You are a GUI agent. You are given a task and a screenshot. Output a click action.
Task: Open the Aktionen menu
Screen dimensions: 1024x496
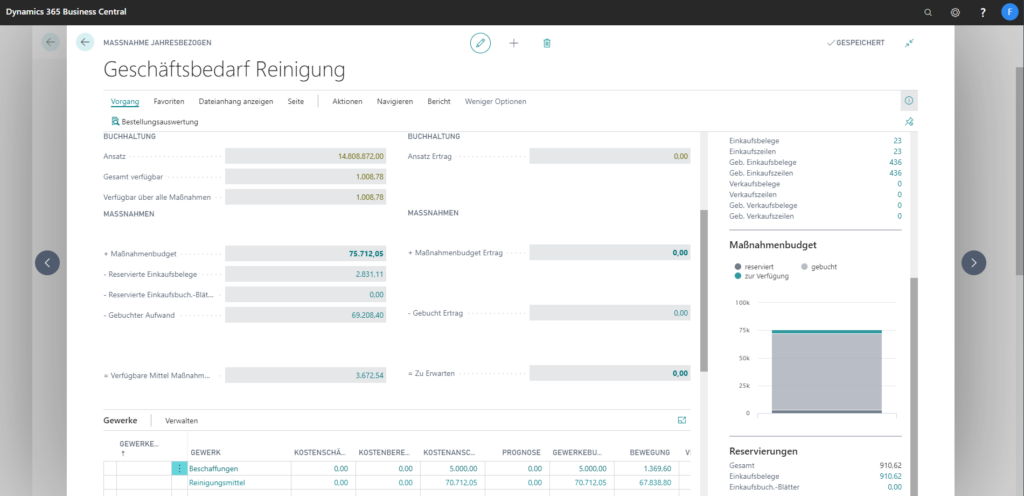(347, 102)
